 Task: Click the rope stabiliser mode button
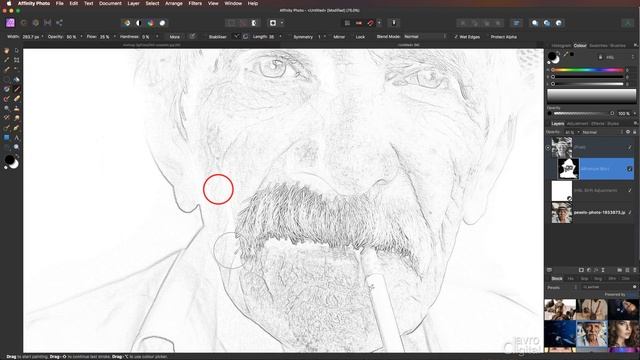coord(236,37)
